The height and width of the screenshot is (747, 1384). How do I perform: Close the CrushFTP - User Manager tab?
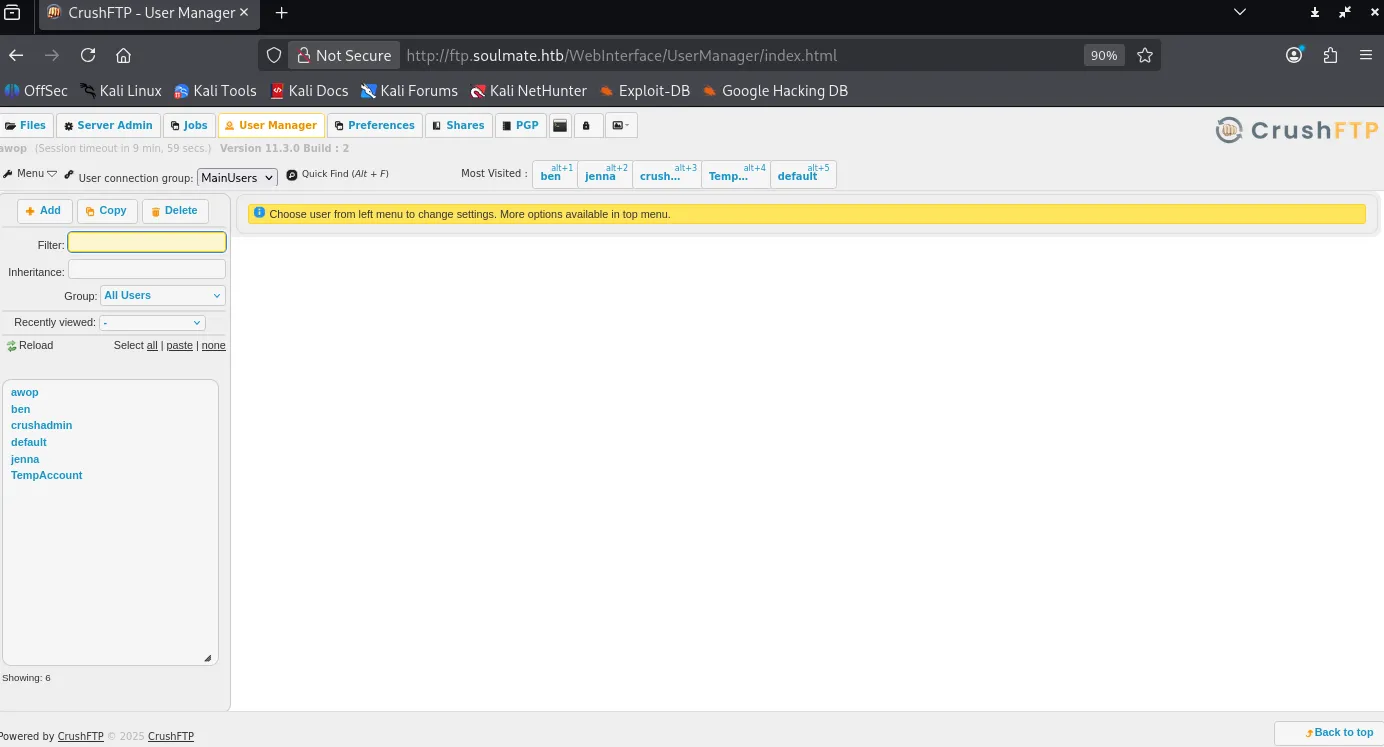click(244, 13)
